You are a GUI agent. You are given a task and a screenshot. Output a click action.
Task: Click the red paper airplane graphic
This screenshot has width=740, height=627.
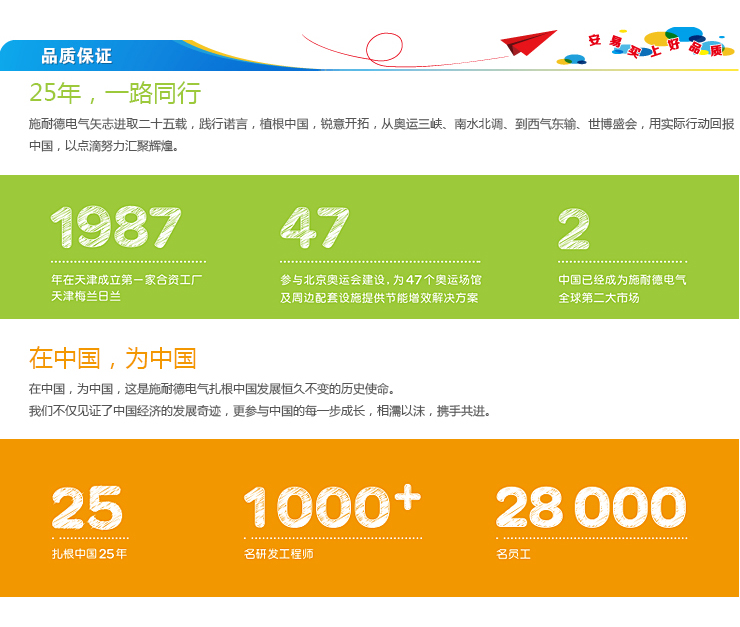pyautogui.click(x=529, y=42)
